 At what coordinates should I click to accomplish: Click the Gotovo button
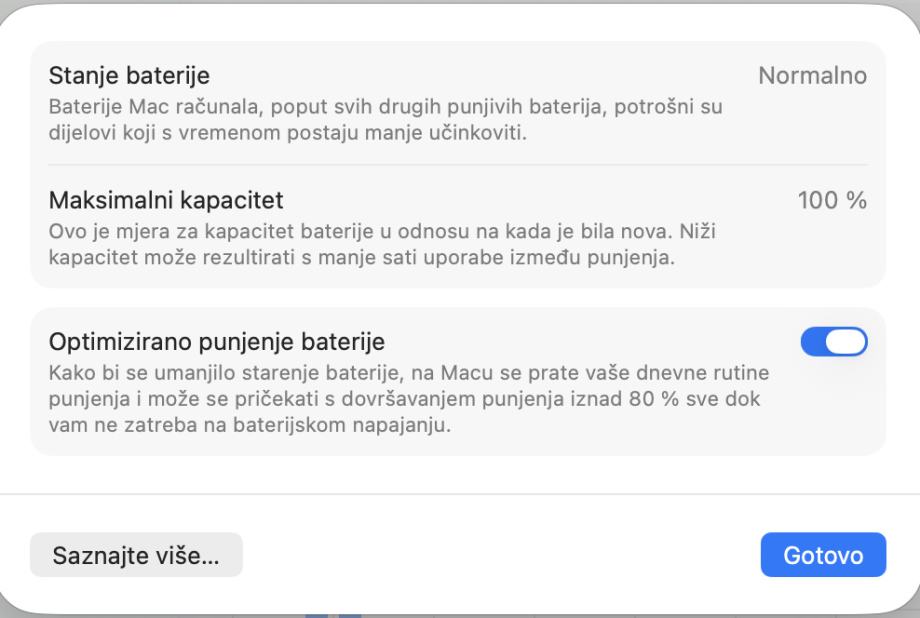[x=823, y=555]
